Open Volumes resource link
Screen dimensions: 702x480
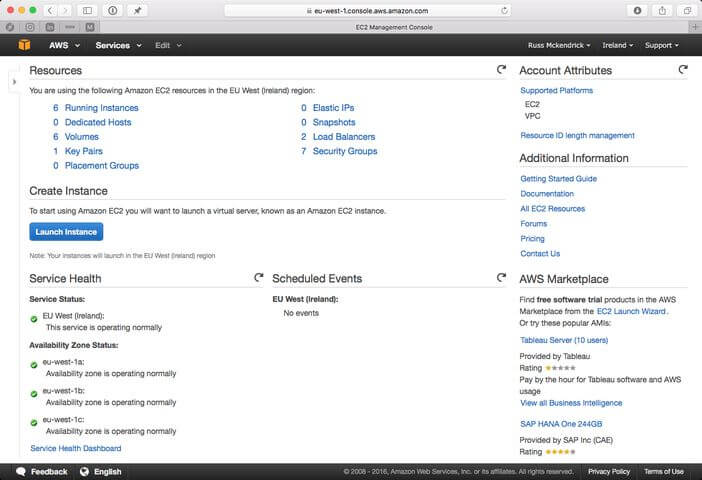point(81,137)
